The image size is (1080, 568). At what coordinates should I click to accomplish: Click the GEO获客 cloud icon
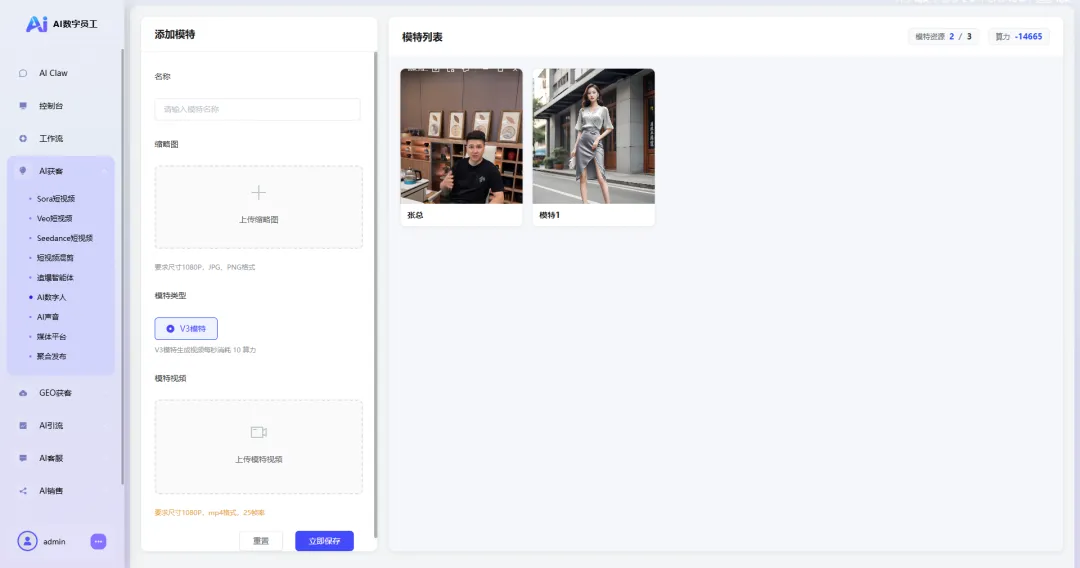23,393
